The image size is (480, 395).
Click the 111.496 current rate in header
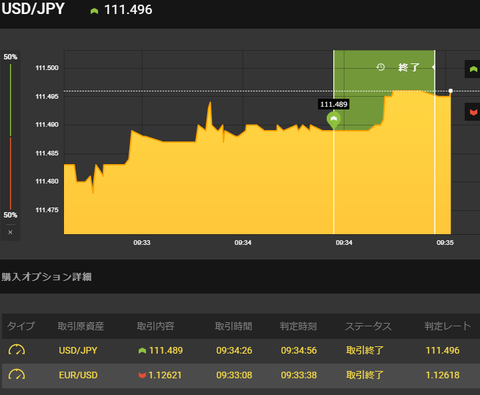[x=128, y=10]
